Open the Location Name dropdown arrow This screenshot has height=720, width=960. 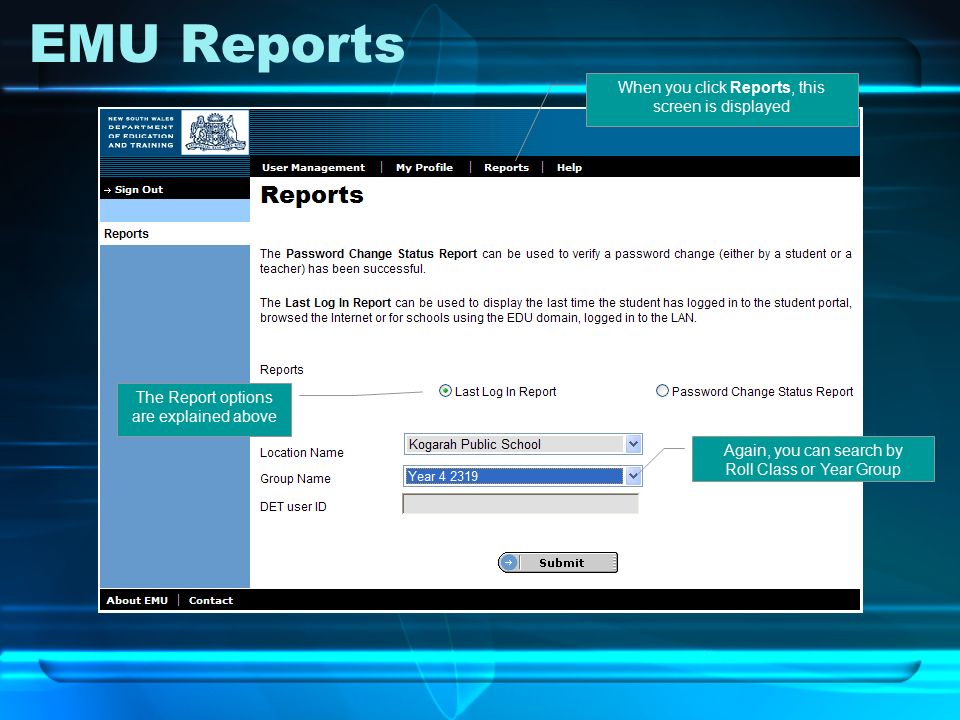pos(633,444)
